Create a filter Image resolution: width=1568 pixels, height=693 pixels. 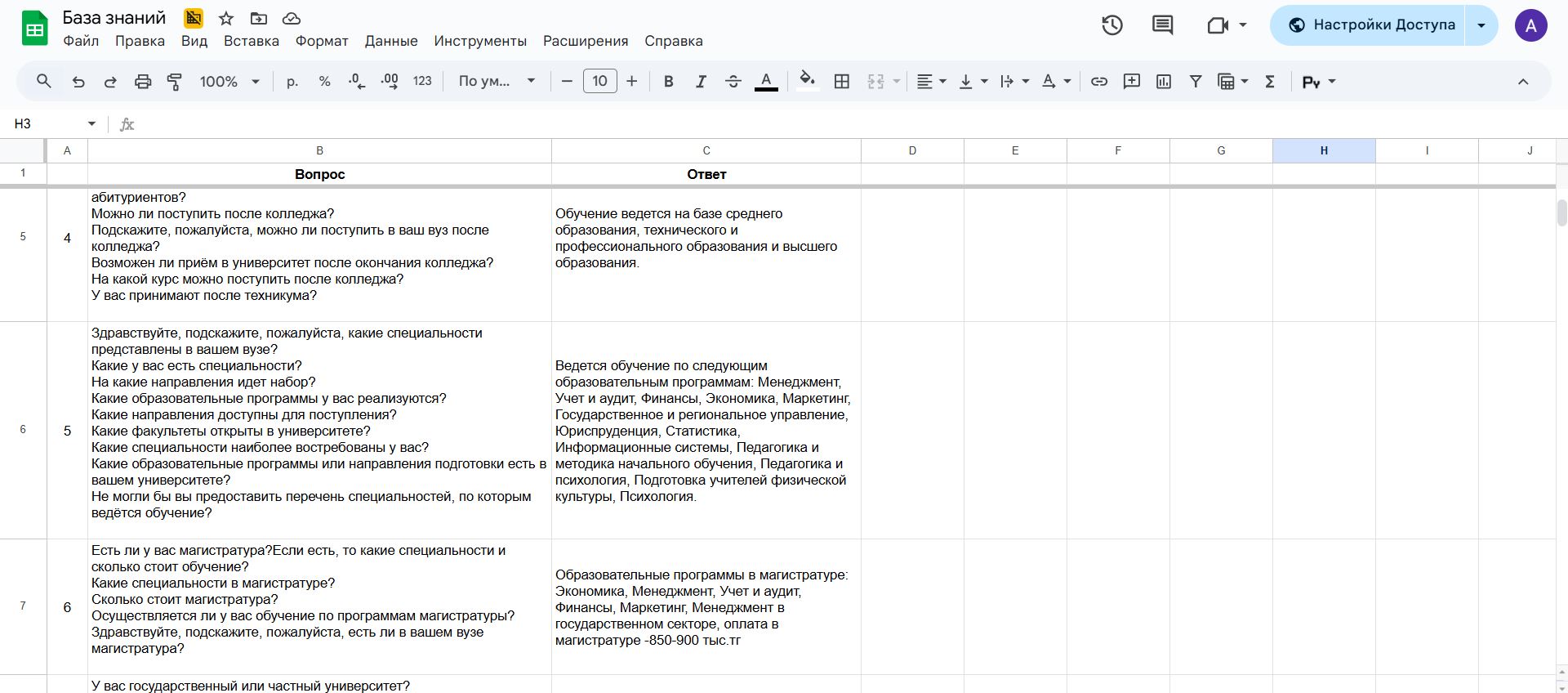[1196, 81]
